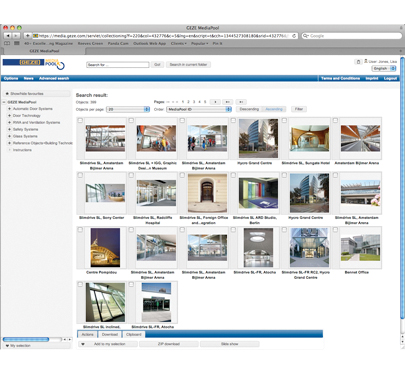The width and height of the screenshot is (405, 377).
Task: Click the clipboard icon beside User name
Action: click(358, 62)
